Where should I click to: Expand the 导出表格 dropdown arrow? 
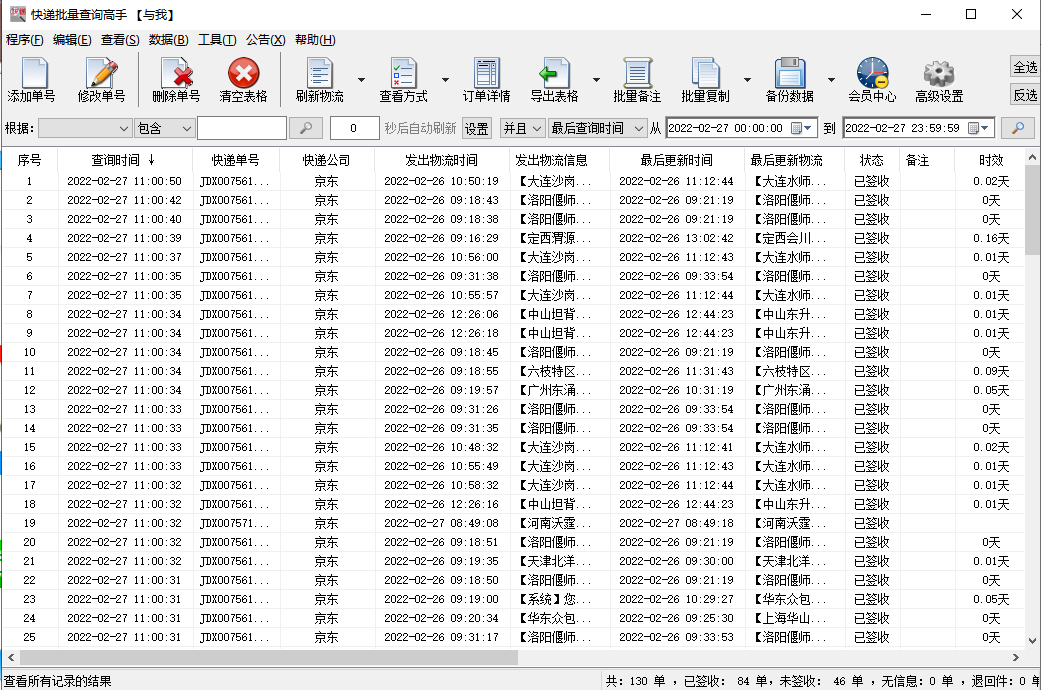point(597,80)
